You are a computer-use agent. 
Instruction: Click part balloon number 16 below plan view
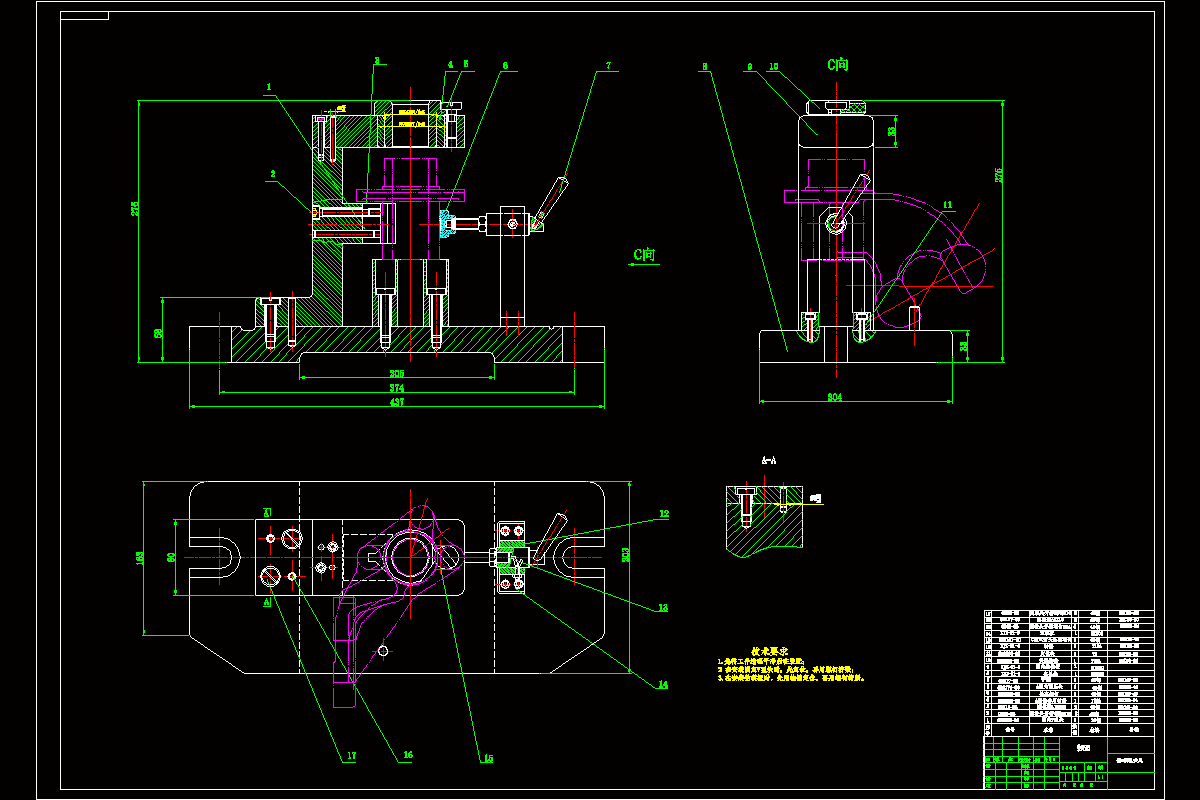407,756
